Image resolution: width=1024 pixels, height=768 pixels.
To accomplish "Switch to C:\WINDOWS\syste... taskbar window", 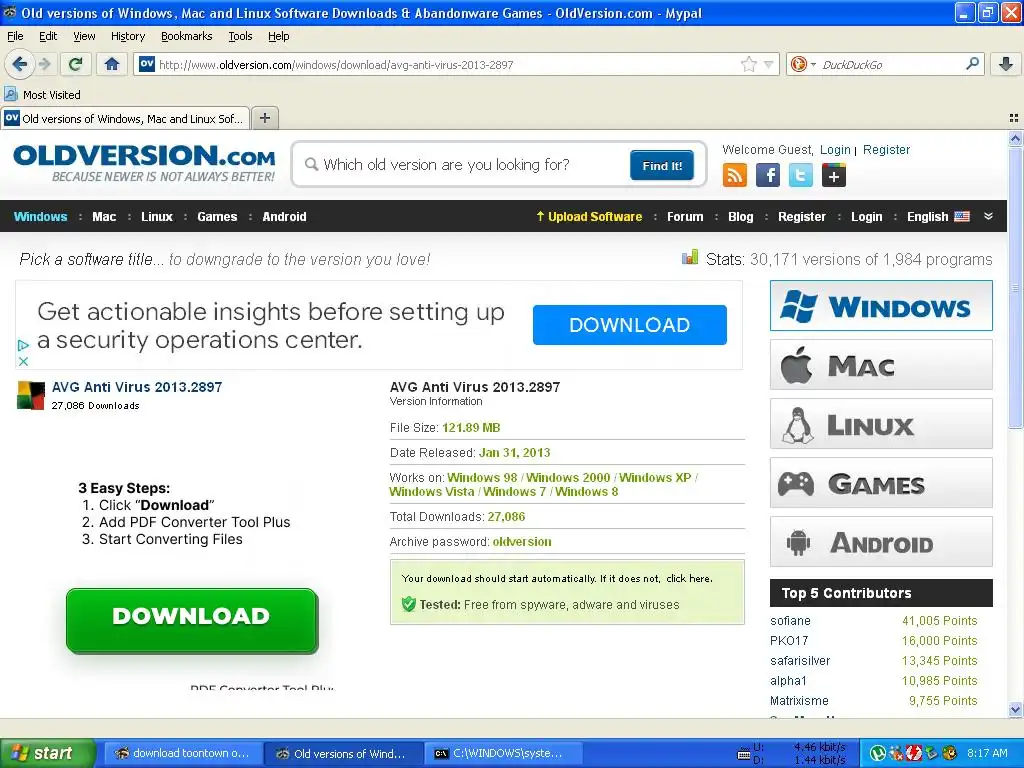I will pyautogui.click(x=503, y=753).
